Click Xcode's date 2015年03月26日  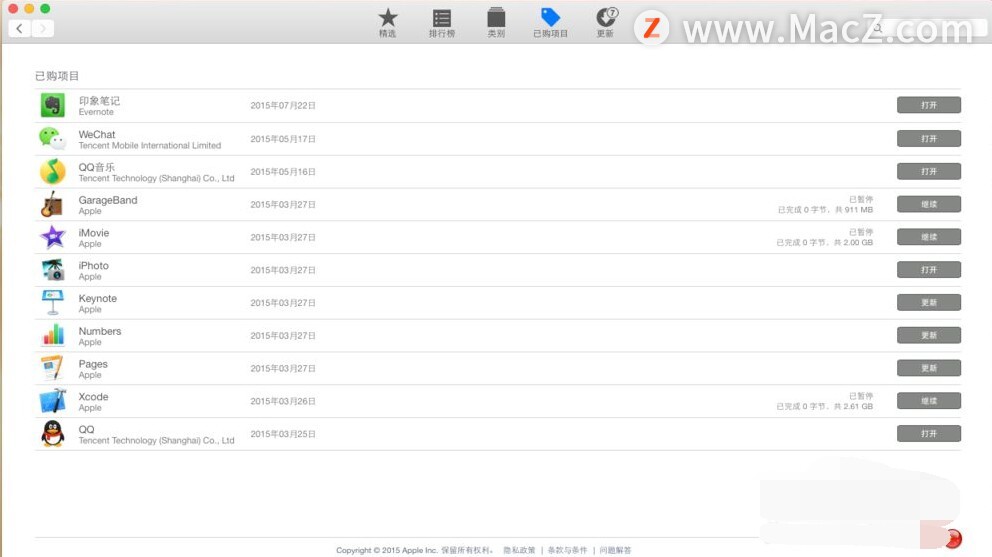click(283, 401)
